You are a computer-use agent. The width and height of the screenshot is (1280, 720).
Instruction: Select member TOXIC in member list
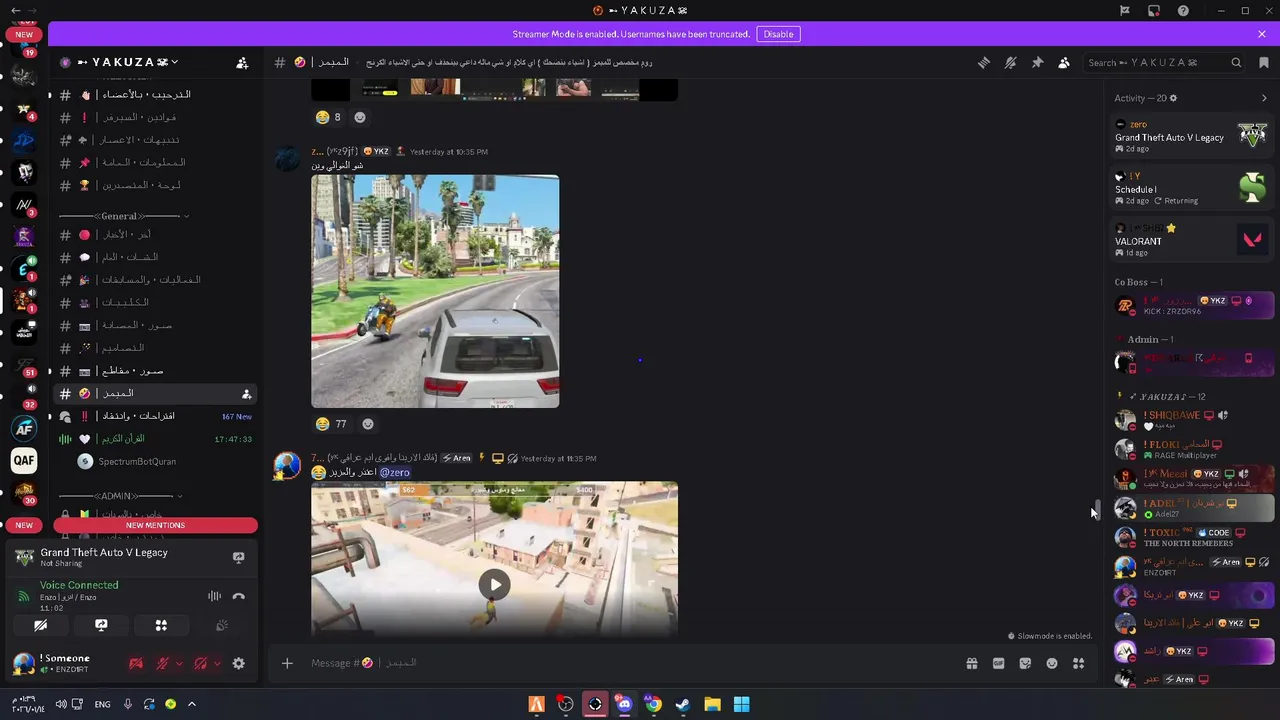click(x=1192, y=537)
